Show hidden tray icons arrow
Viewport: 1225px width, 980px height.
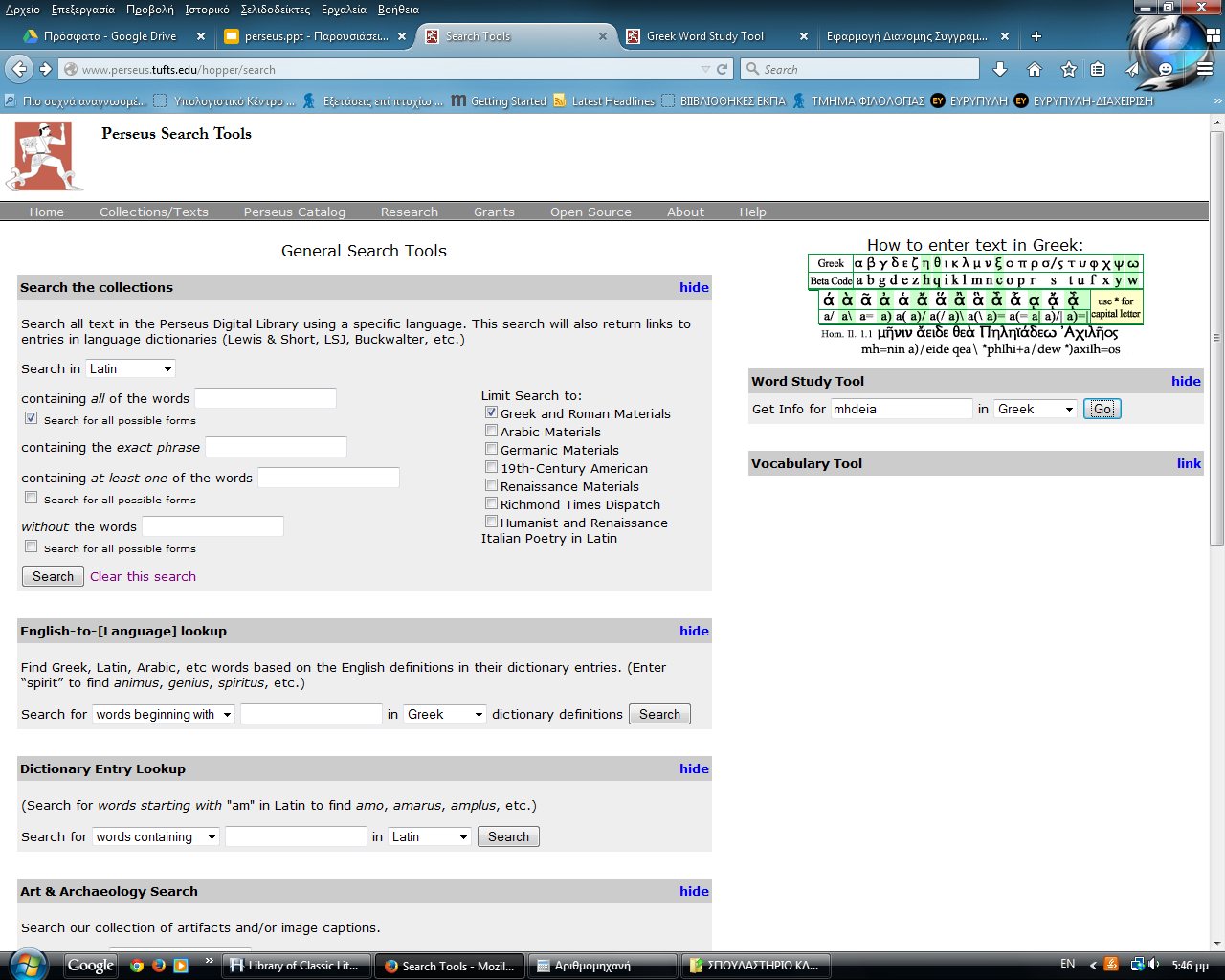point(1093,965)
